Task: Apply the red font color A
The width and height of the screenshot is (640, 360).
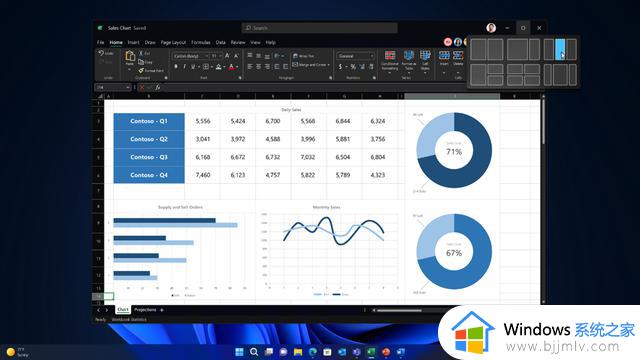Action: coord(231,67)
